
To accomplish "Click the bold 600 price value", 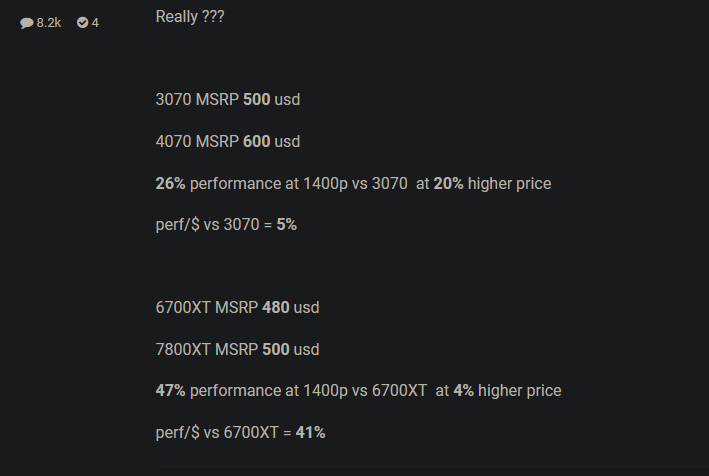I will [257, 142].
